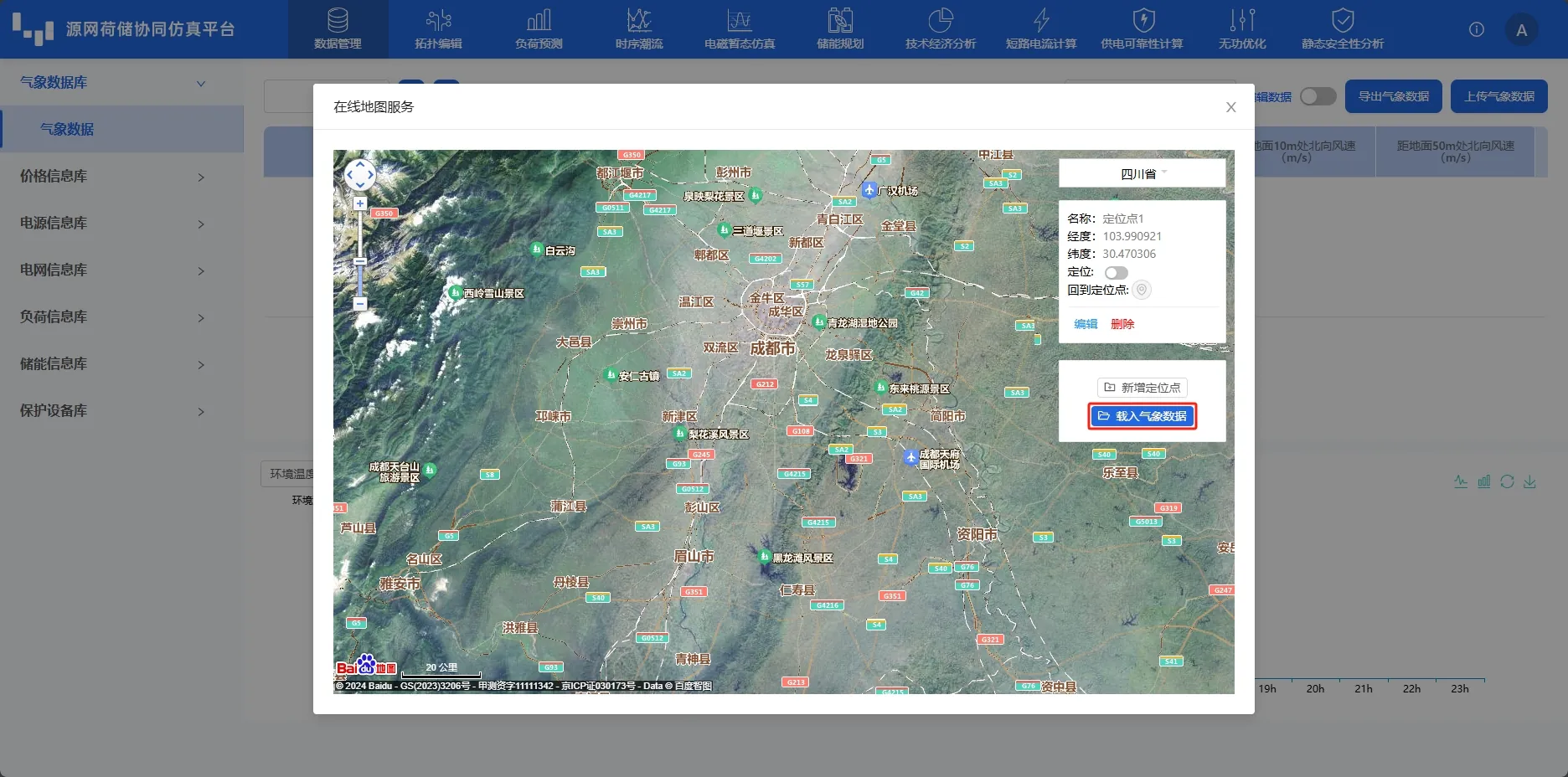Click the 雅安市 label on map
1568x777 pixels.
coord(400,584)
